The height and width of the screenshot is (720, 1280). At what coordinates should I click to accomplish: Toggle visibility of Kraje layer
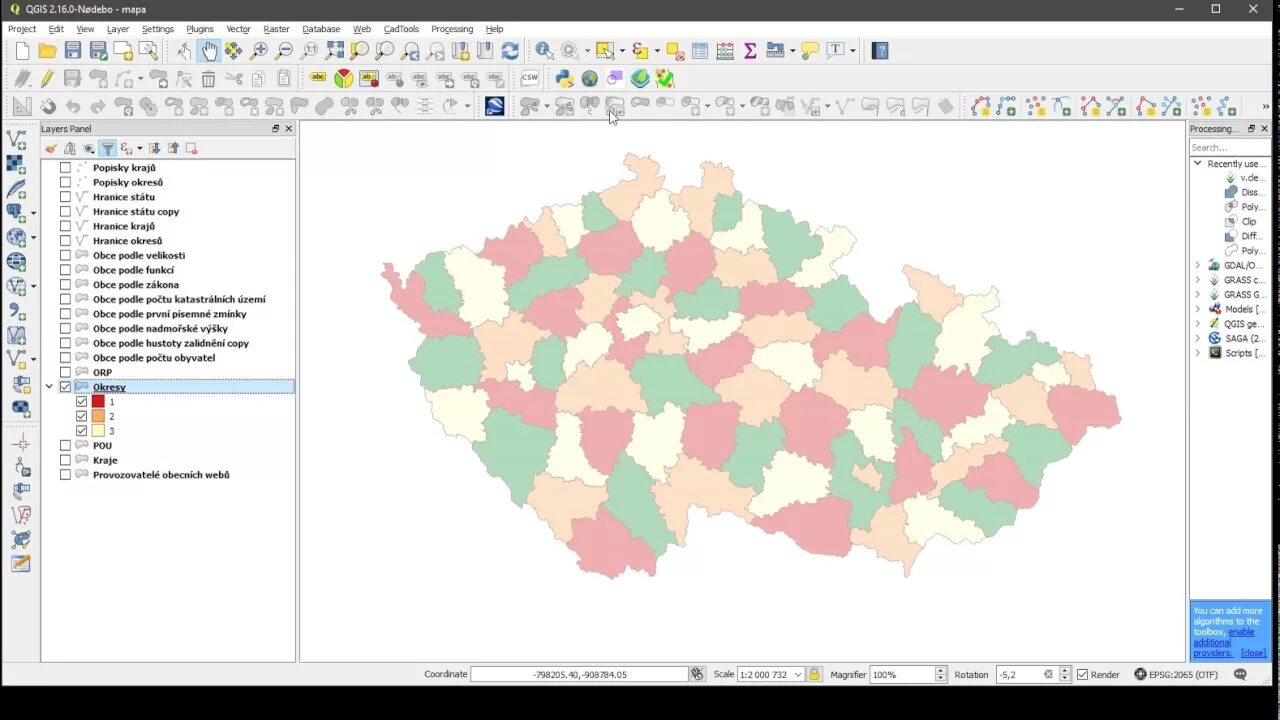(65, 460)
